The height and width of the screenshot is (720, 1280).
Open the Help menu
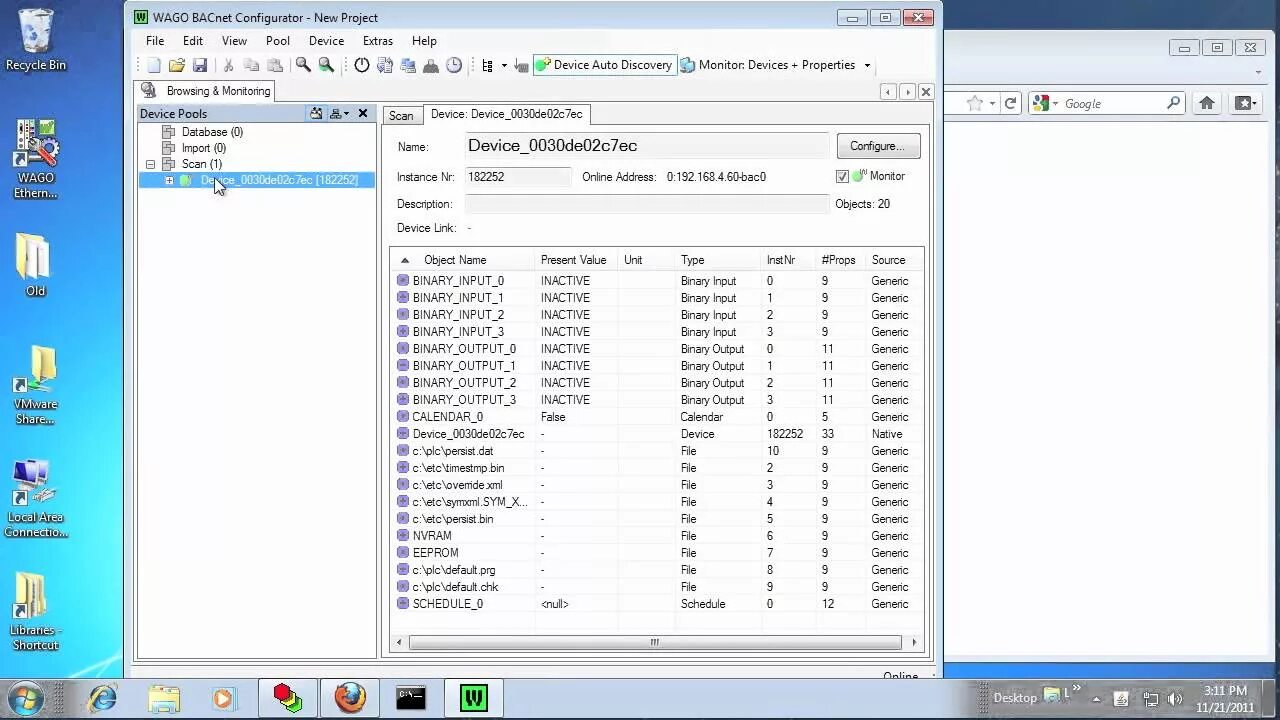click(424, 41)
